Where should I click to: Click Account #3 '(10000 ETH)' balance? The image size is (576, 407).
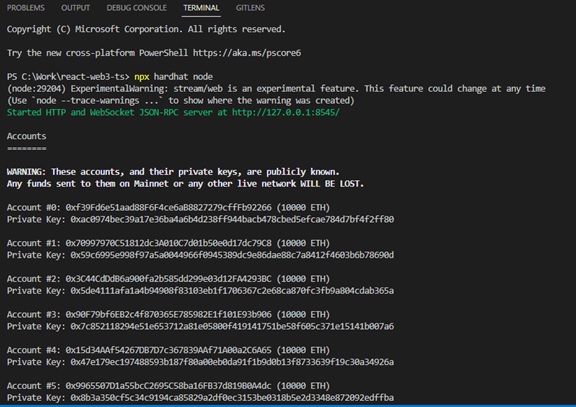pos(303,314)
